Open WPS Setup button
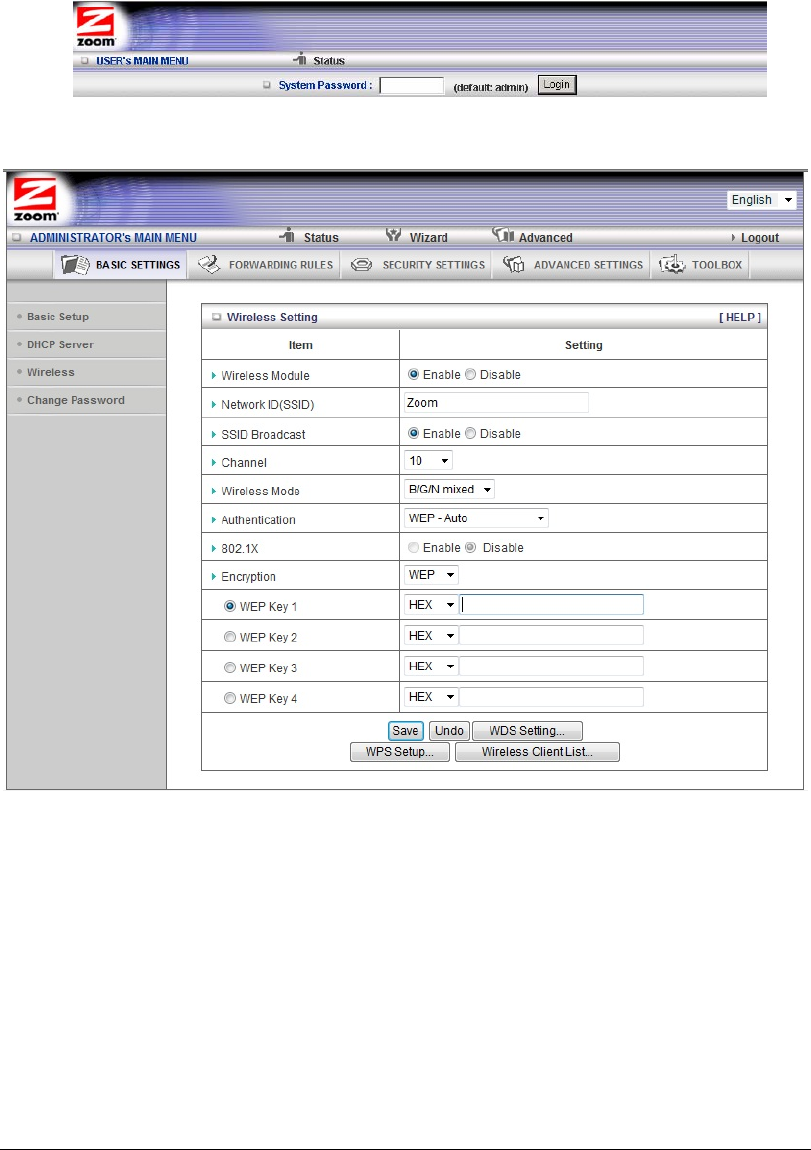Screen dimensions: 811x1150 point(400,752)
